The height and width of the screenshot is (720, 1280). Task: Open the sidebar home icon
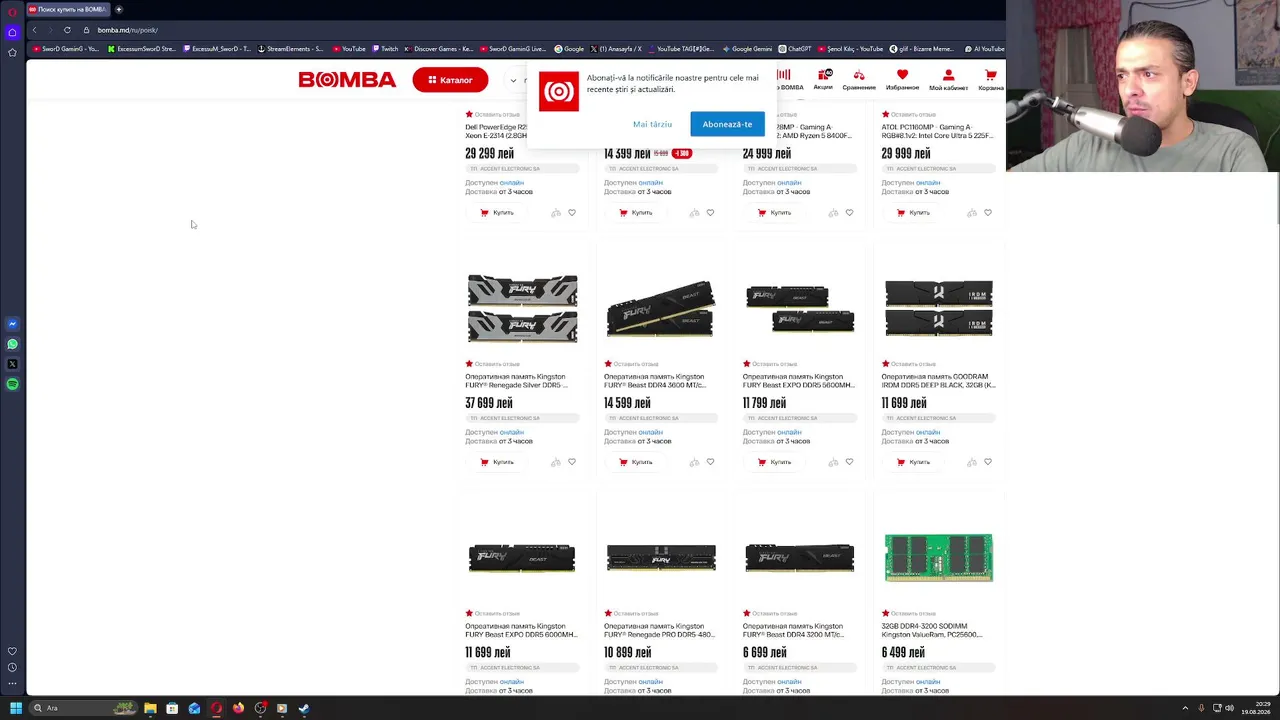pyautogui.click(x=12, y=32)
